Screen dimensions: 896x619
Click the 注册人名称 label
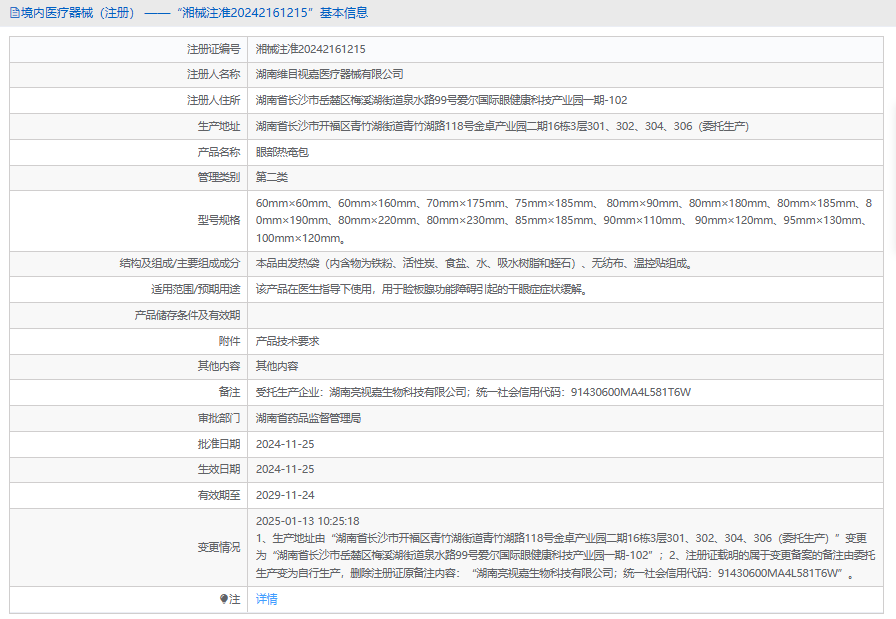point(214,74)
